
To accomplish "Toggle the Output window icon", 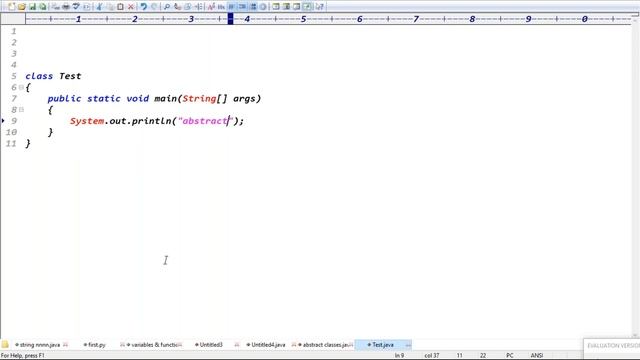I will (x=297, y=7).
